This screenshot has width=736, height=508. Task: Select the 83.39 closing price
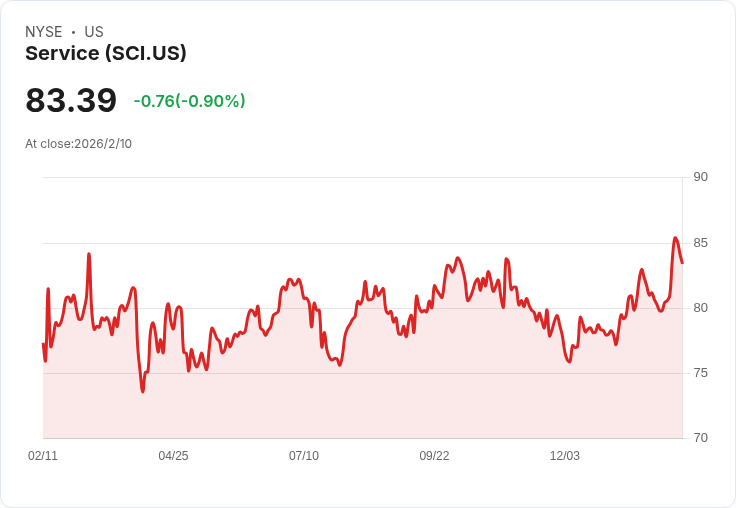71,101
